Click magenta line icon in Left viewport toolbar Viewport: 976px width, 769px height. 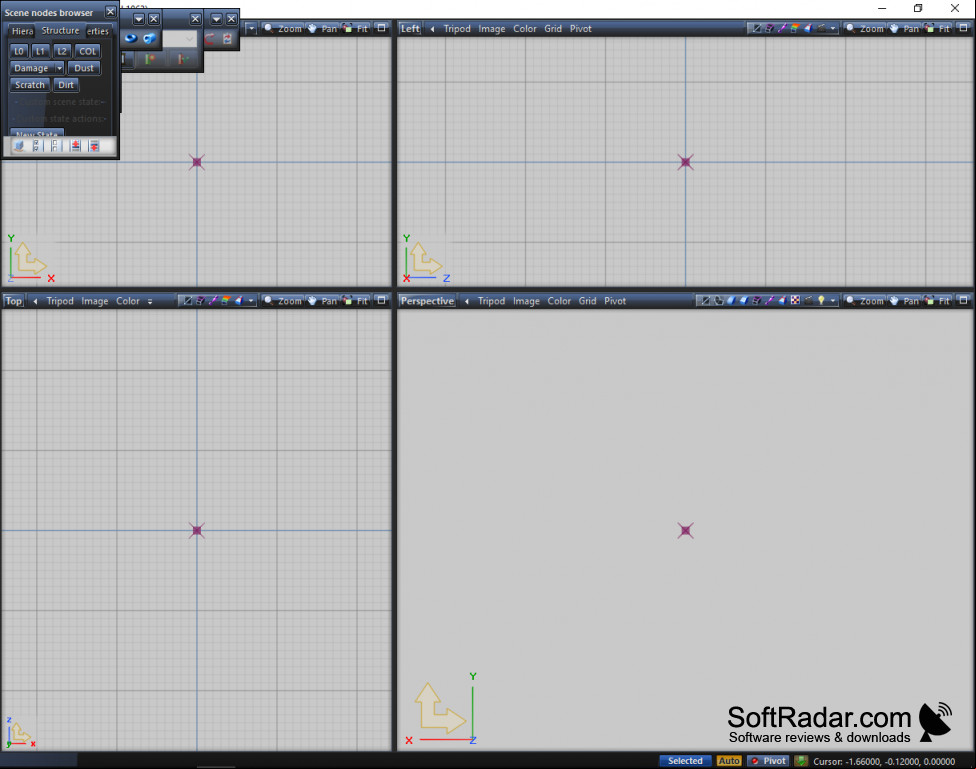tap(782, 28)
